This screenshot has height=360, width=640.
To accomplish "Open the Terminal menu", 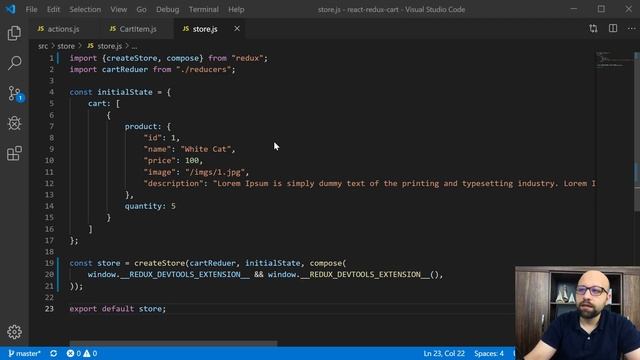I will click(x=204, y=9).
